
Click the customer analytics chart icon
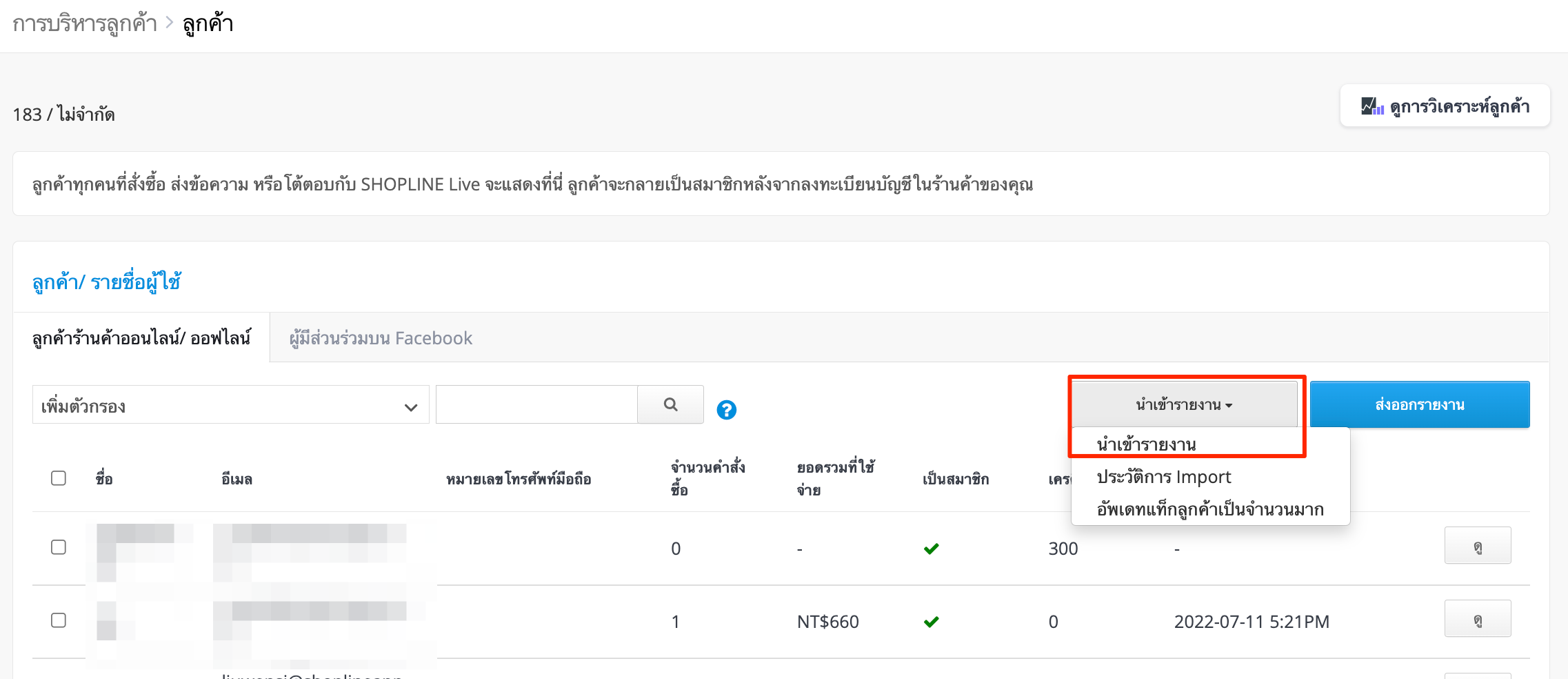point(1371,106)
